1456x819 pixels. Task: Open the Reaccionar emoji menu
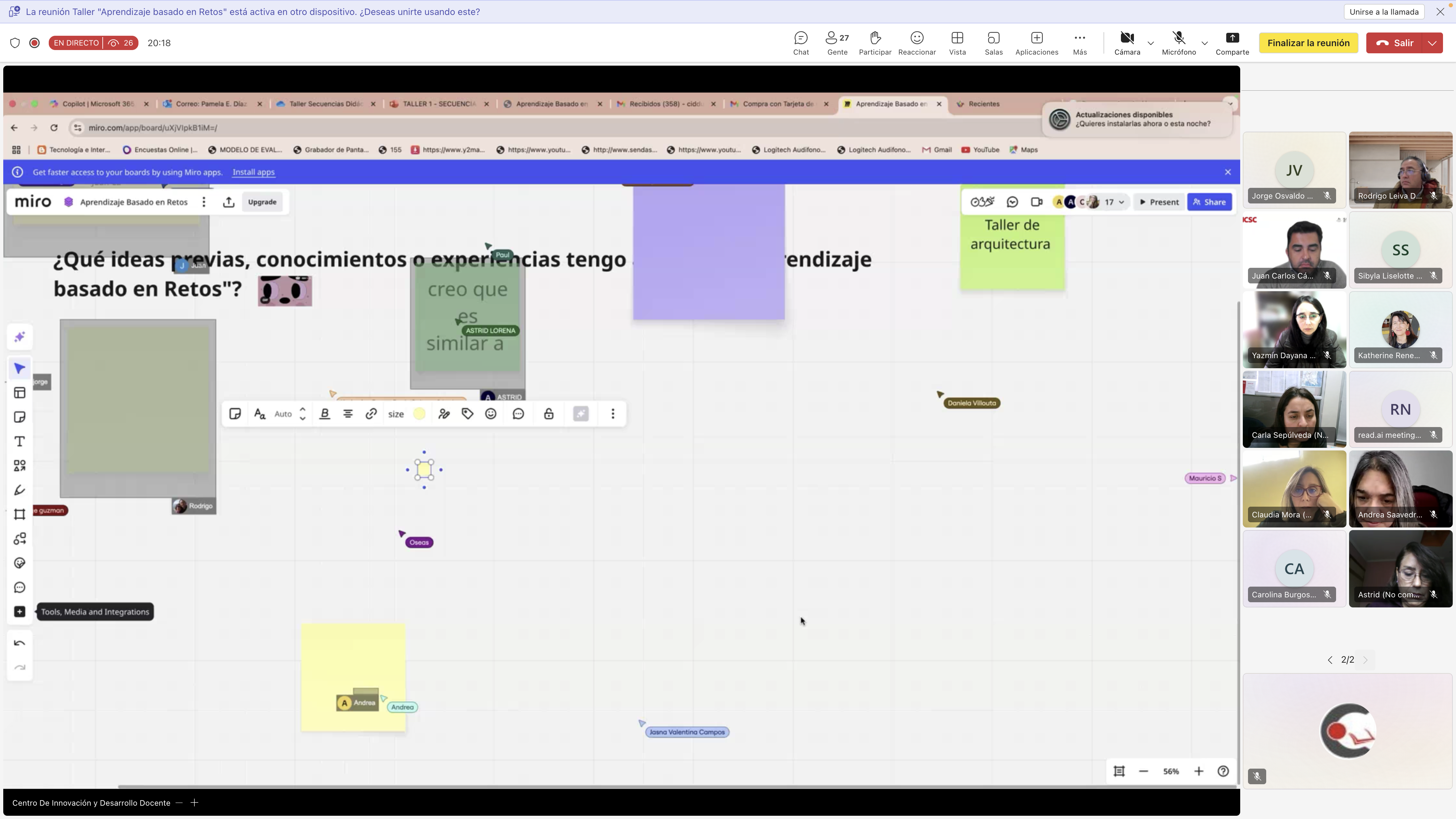tap(917, 43)
